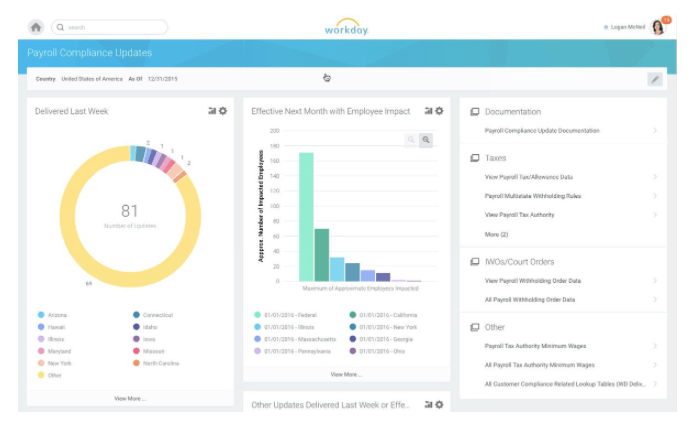Viewport: 697px width, 425px height.
Task: Click View More under the donut chart
Action: click(130, 398)
